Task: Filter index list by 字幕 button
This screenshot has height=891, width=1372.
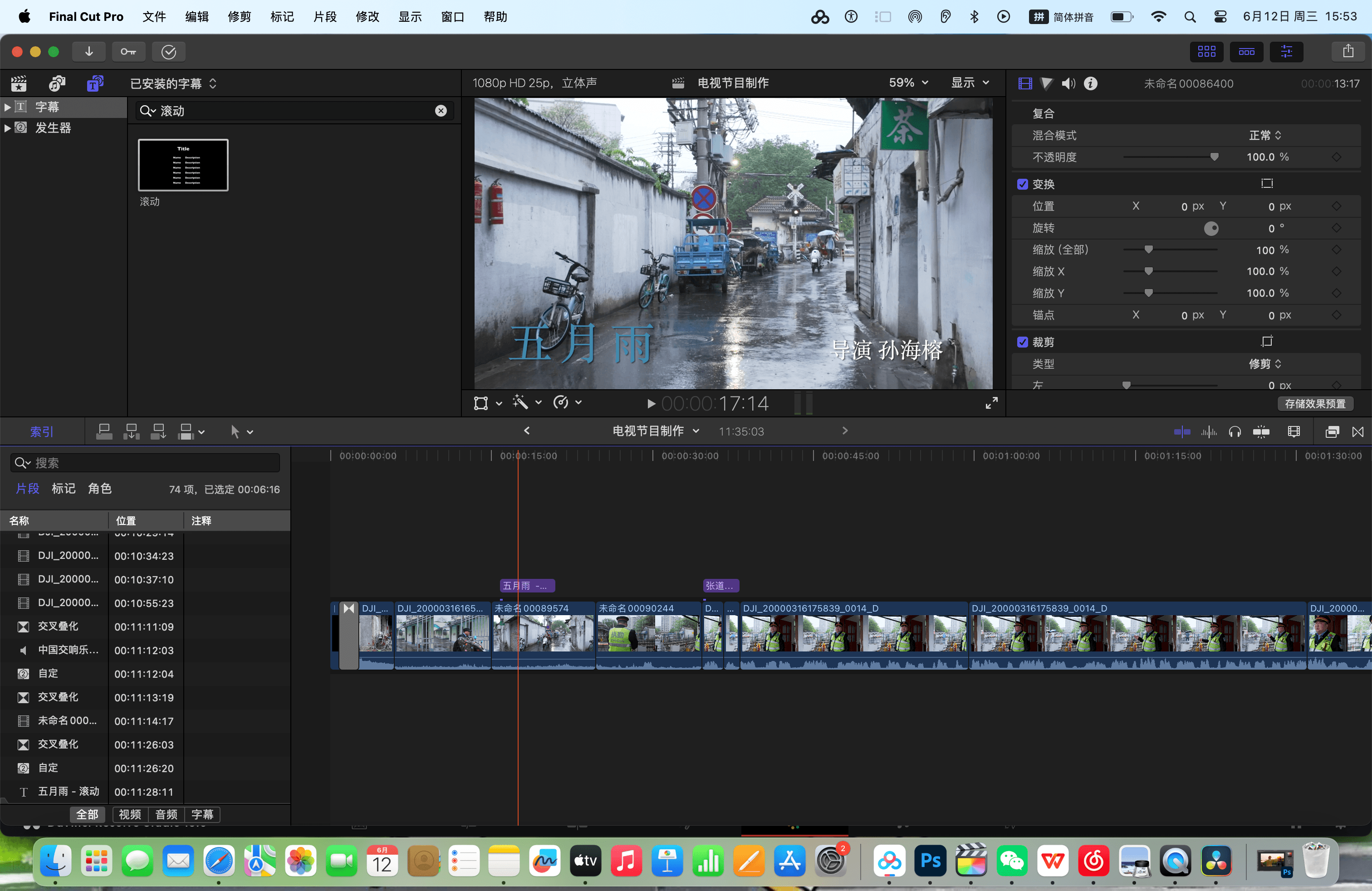Action: click(202, 814)
